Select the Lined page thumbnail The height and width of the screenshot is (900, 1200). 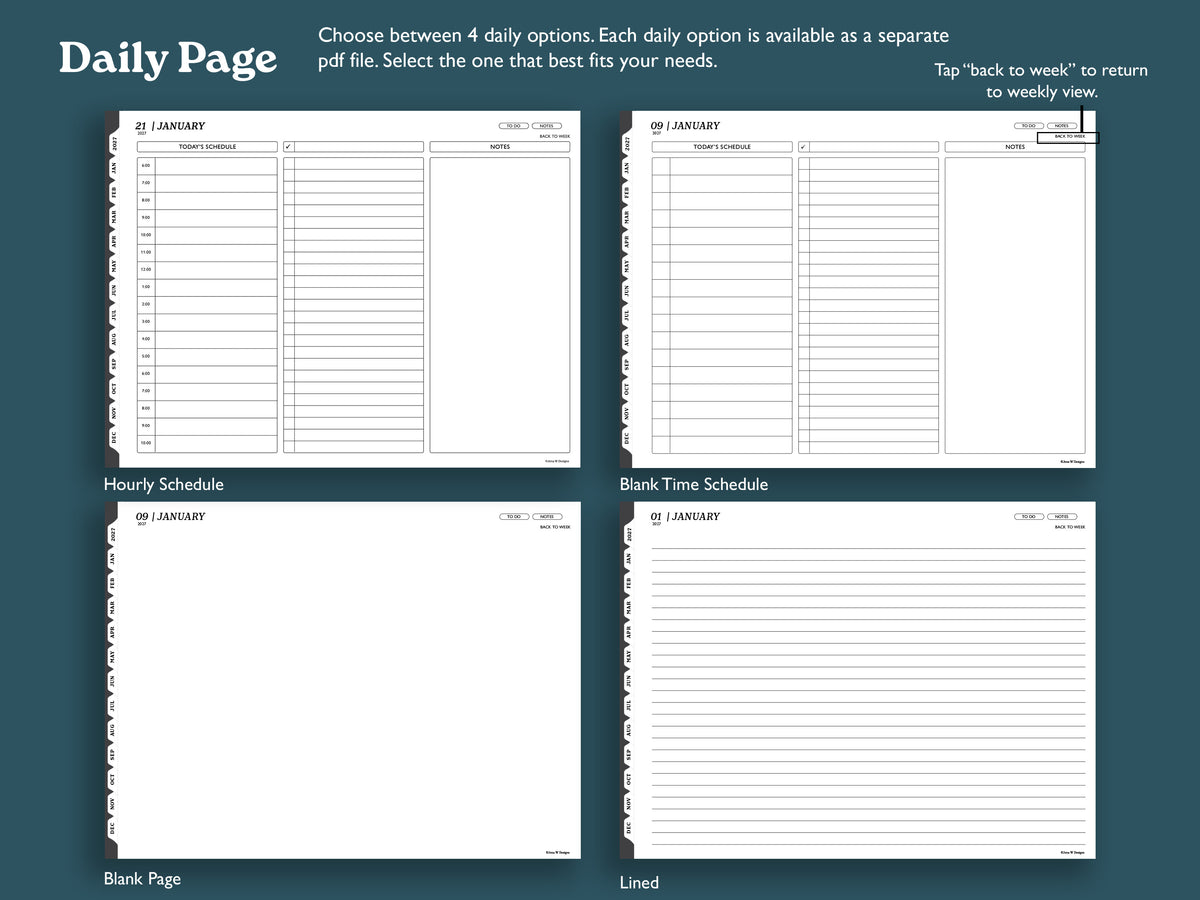[x=858, y=680]
